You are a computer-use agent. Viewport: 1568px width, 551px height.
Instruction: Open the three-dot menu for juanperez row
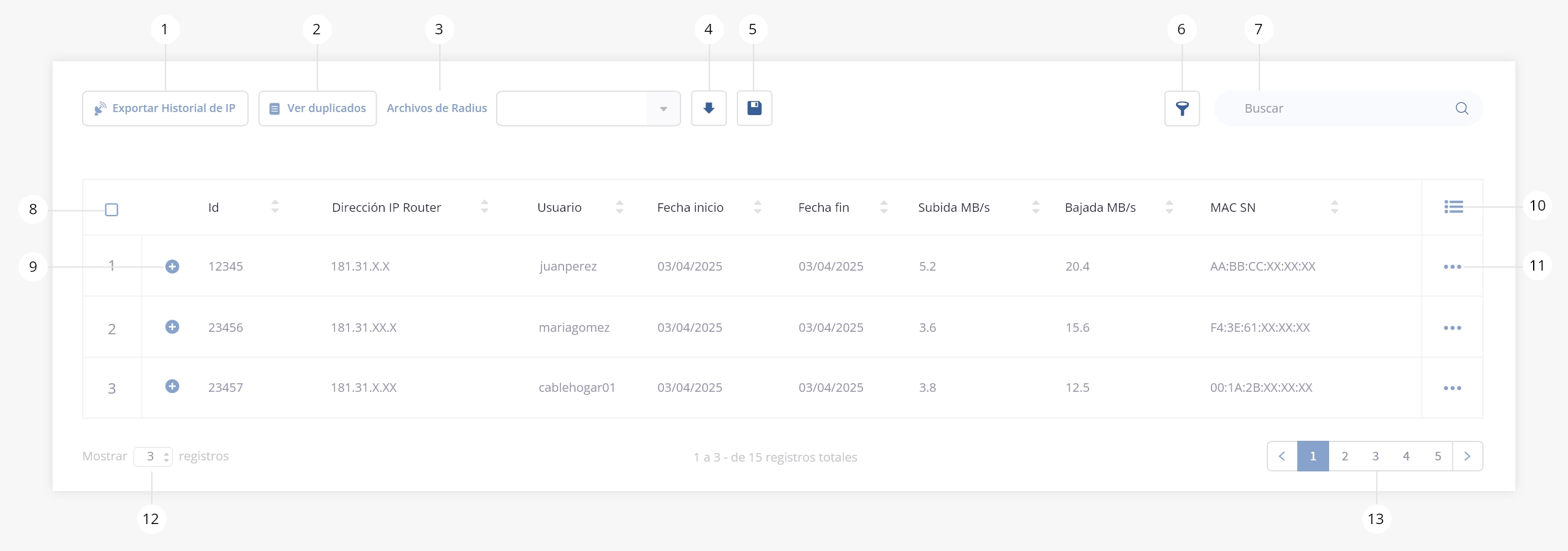(x=1452, y=267)
